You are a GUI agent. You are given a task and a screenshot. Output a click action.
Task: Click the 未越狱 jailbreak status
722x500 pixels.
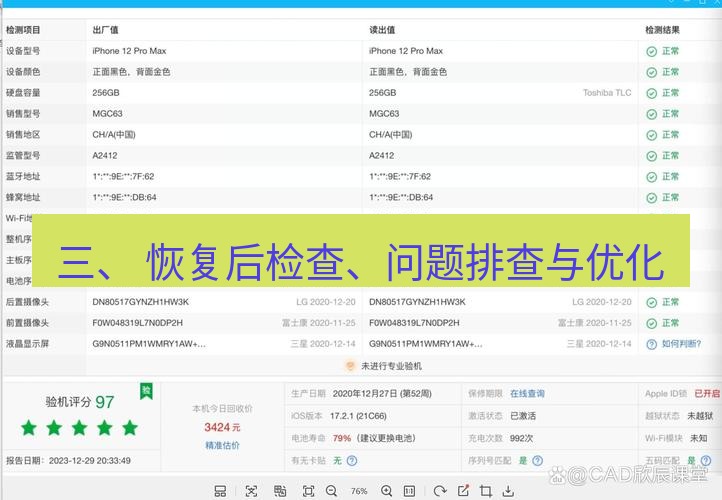(x=700, y=416)
